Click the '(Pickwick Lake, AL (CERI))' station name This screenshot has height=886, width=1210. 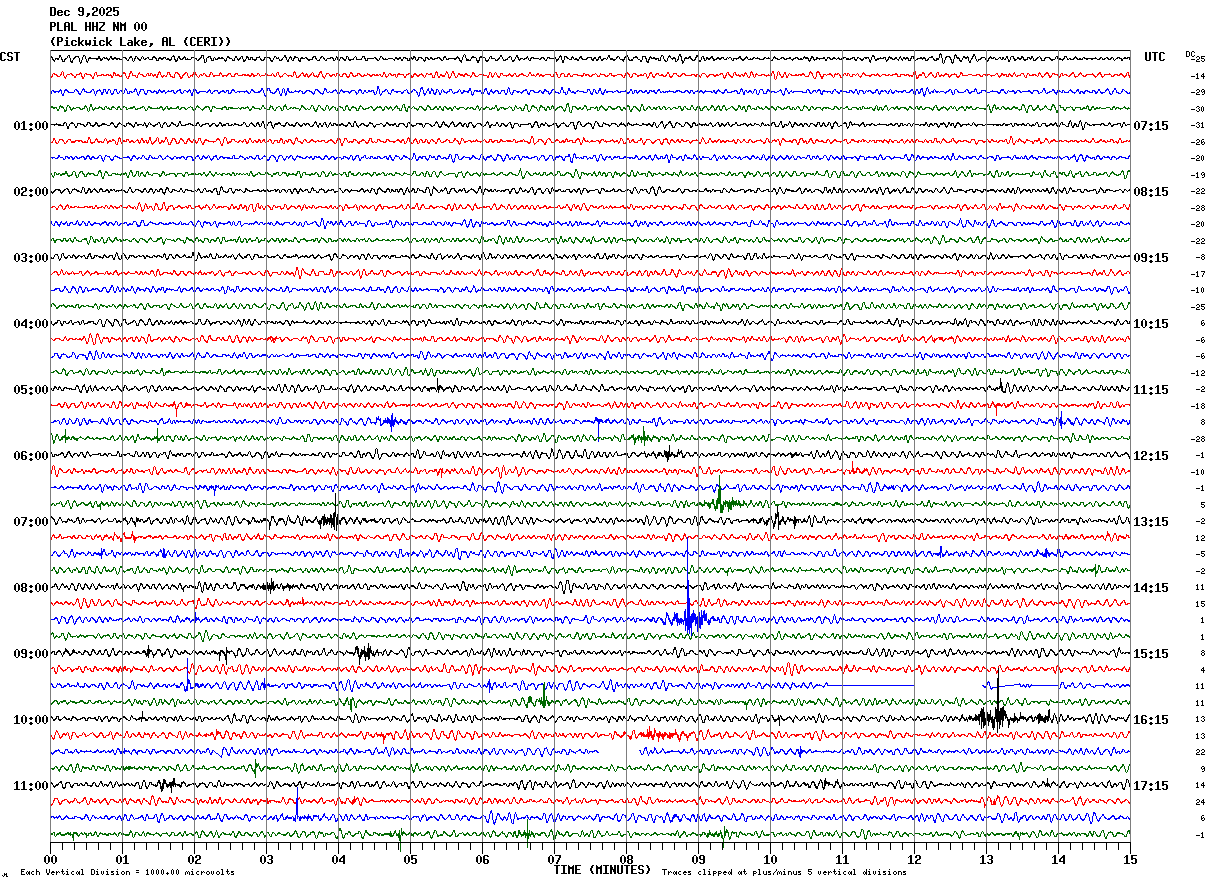(x=140, y=42)
